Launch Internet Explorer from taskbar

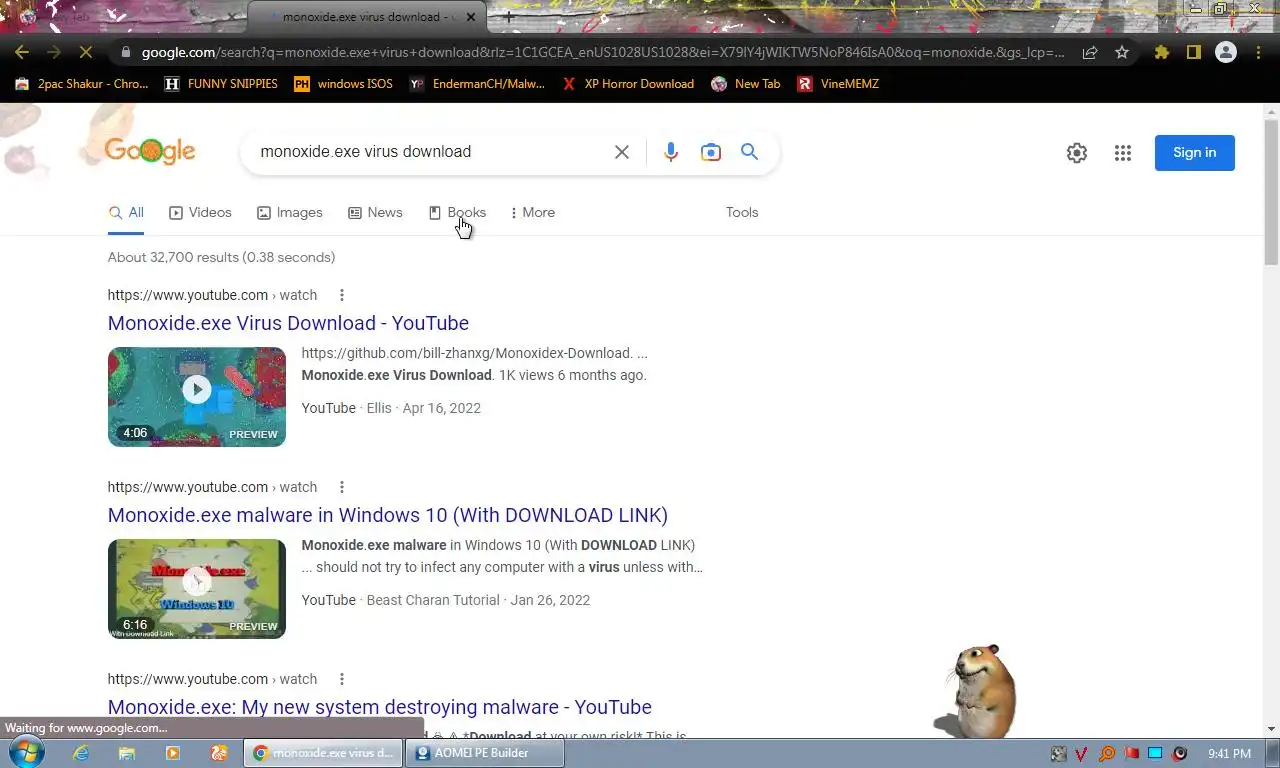pos(81,753)
